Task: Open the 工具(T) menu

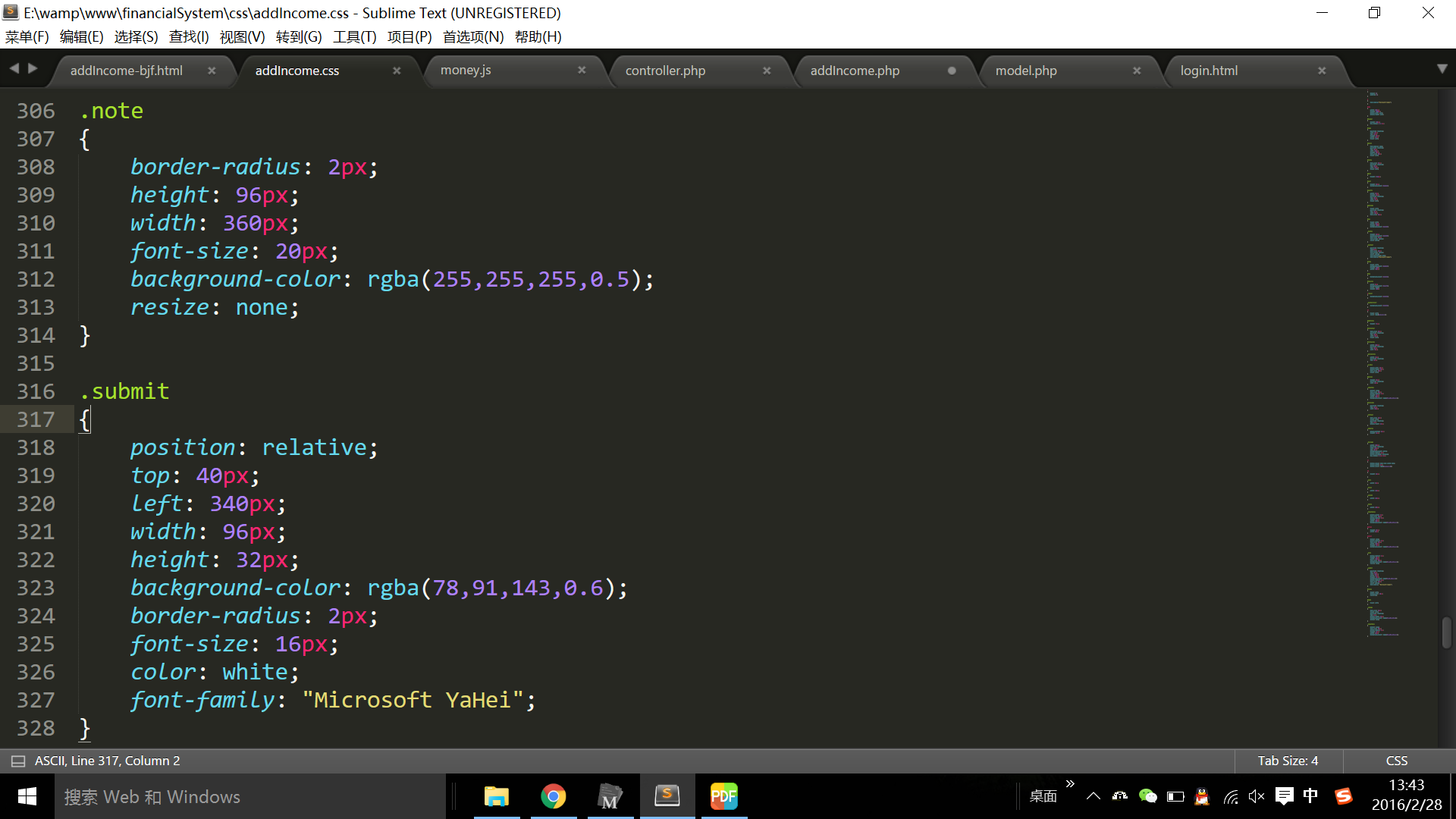Action: click(x=354, y=36)
